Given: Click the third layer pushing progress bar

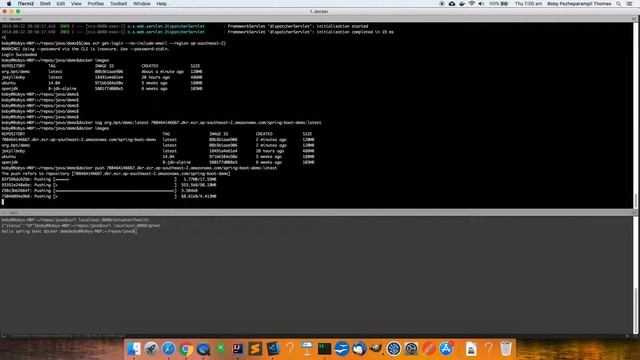Looking at the screenshot, I should pos(115,191).
